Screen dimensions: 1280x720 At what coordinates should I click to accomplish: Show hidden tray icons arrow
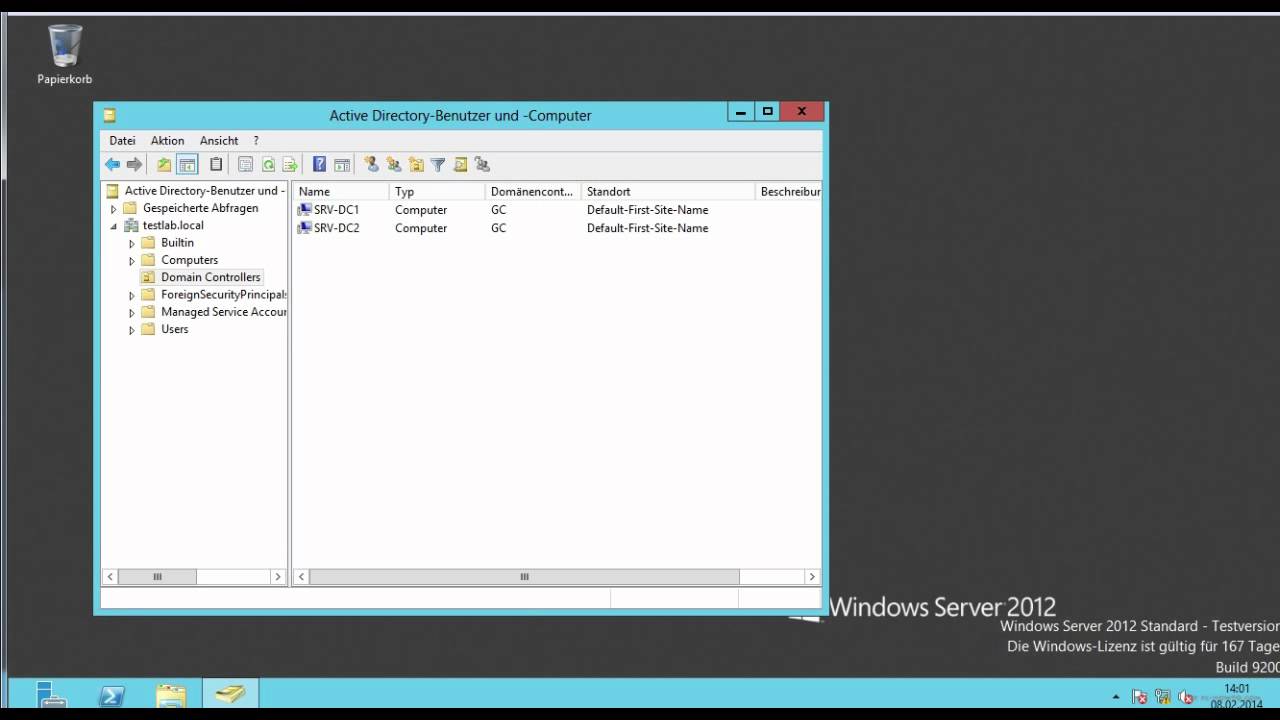point(1116,697)
